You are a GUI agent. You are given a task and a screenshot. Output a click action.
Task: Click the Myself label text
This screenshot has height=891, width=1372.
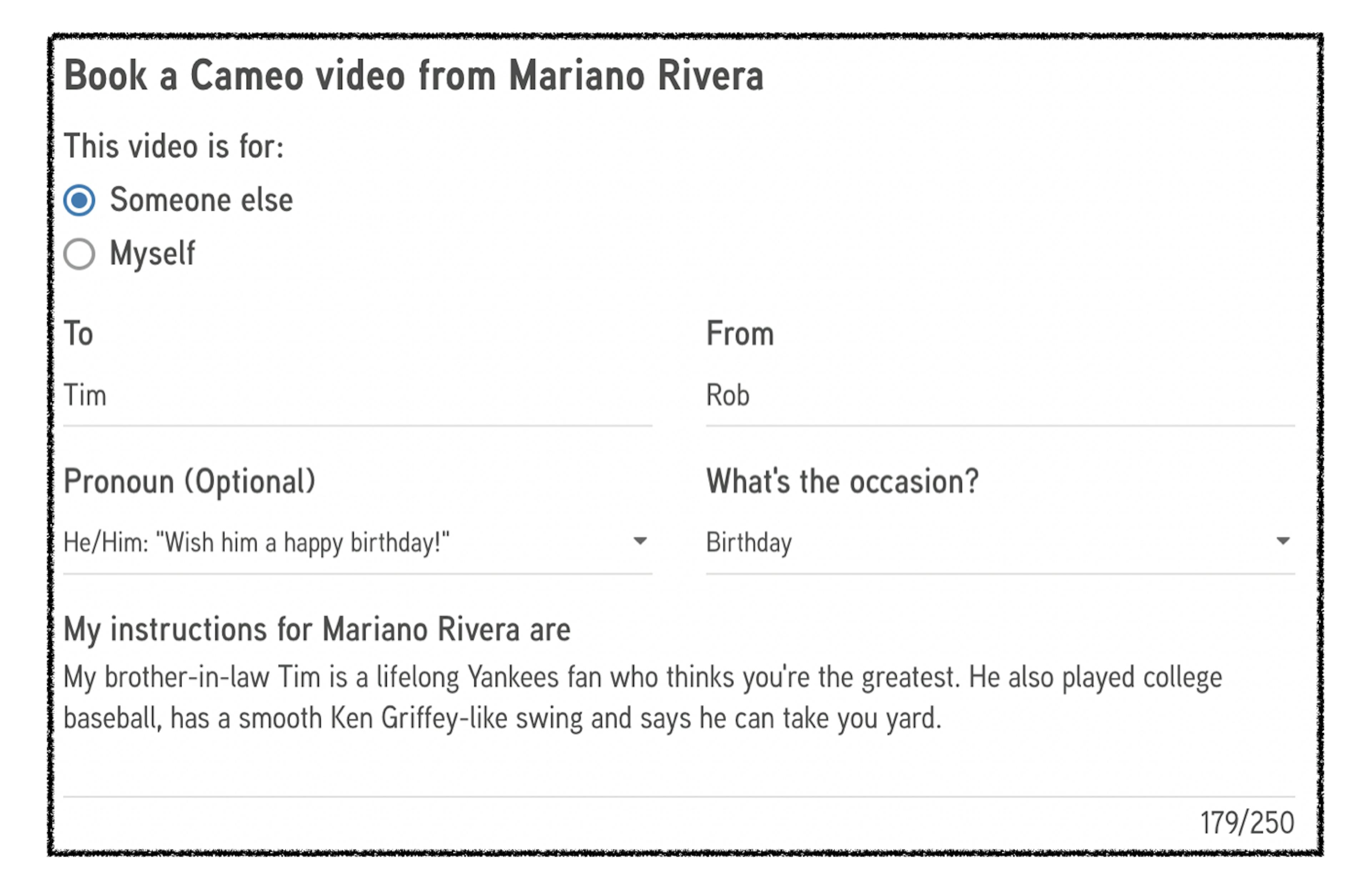(153, 254)
